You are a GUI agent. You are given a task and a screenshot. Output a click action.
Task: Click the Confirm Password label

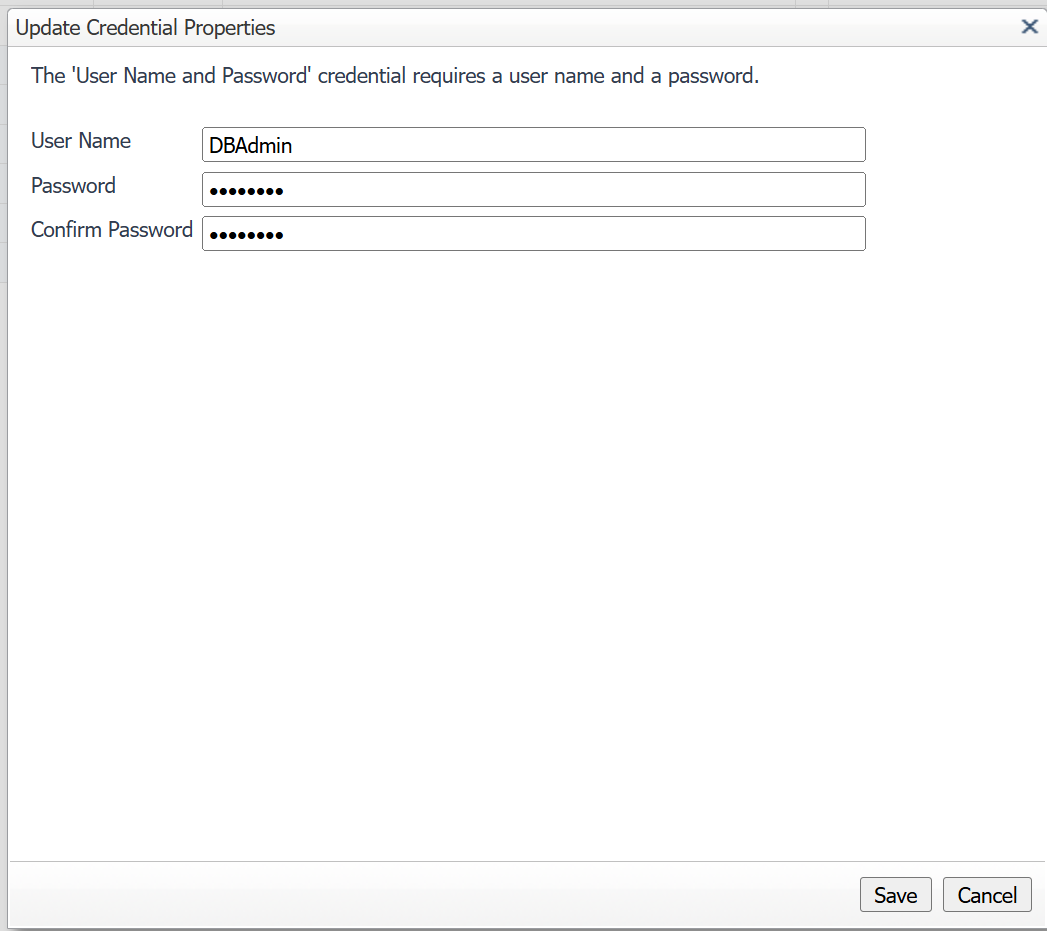[x=111, y=230]
